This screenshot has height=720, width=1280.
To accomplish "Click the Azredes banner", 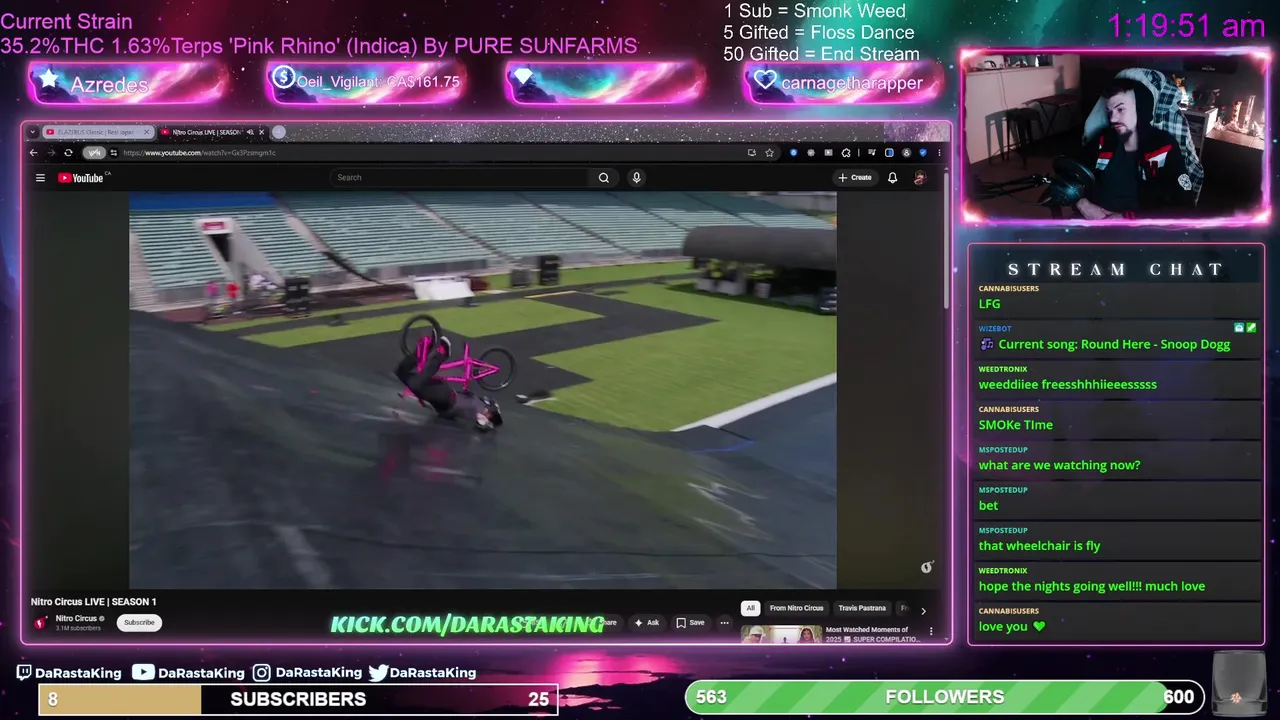I will pos(127,84).
